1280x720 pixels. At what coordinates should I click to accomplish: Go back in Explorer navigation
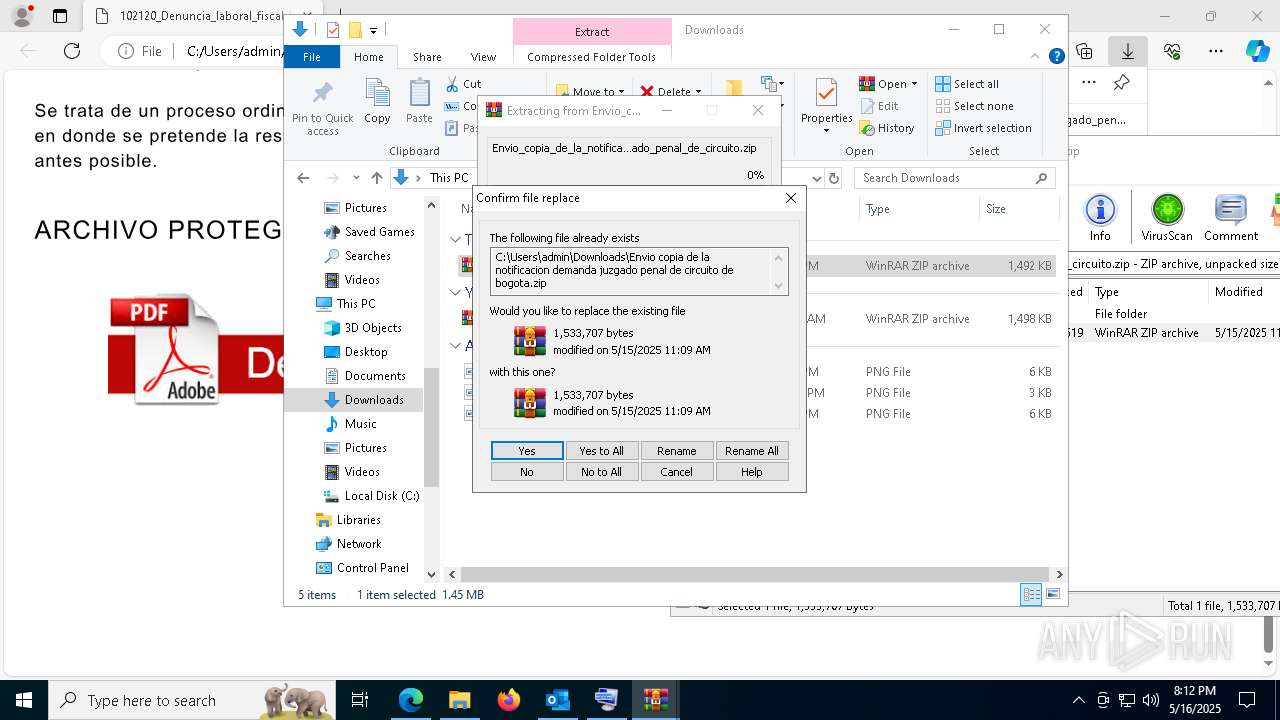click(303, 178)
